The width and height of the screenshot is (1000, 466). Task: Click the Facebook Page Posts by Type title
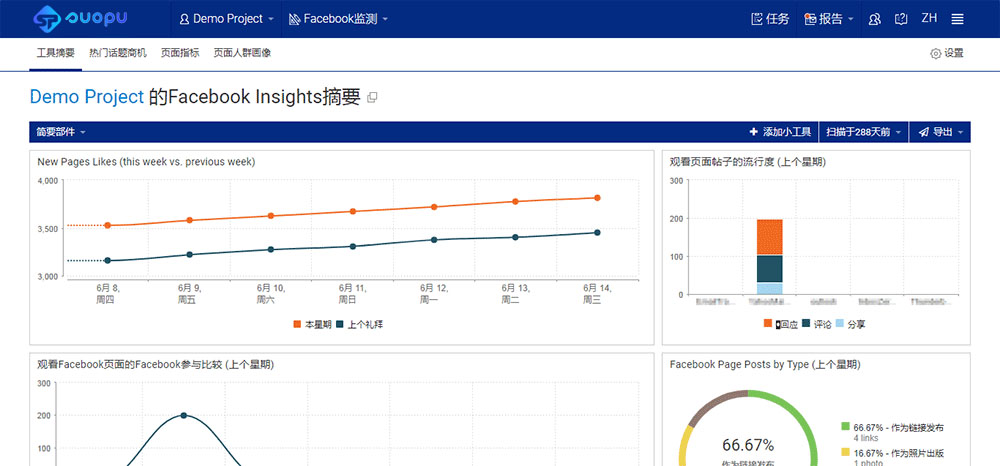pos(765,365)
